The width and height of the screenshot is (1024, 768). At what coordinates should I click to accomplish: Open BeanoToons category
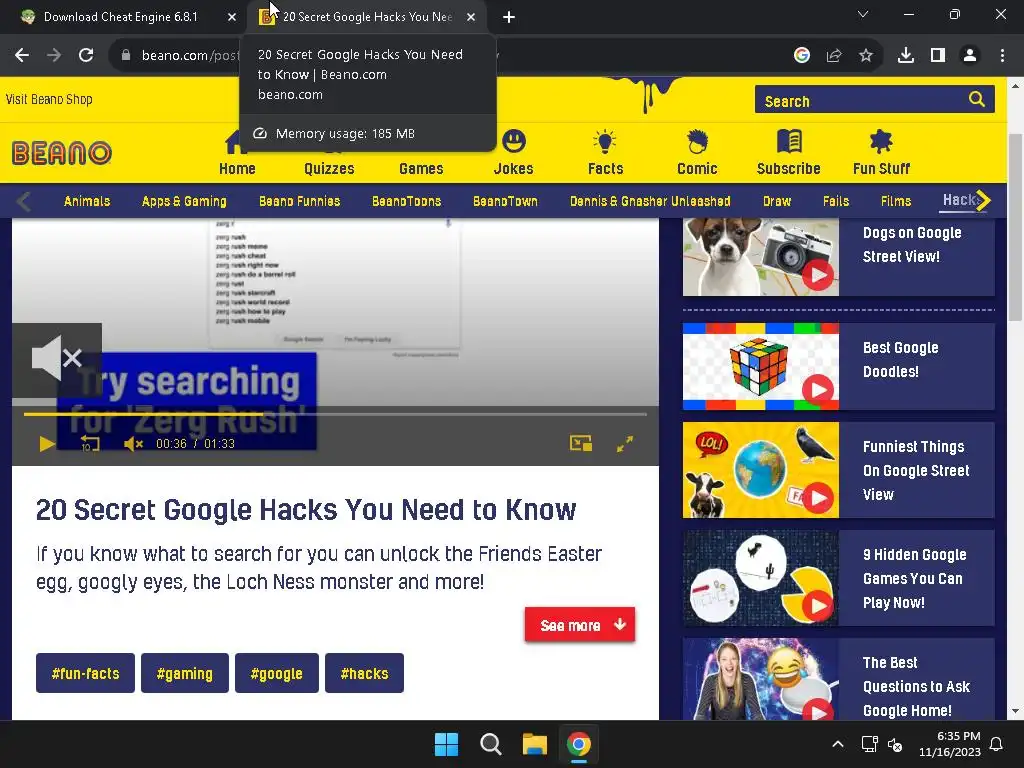[x=406, y=201]
